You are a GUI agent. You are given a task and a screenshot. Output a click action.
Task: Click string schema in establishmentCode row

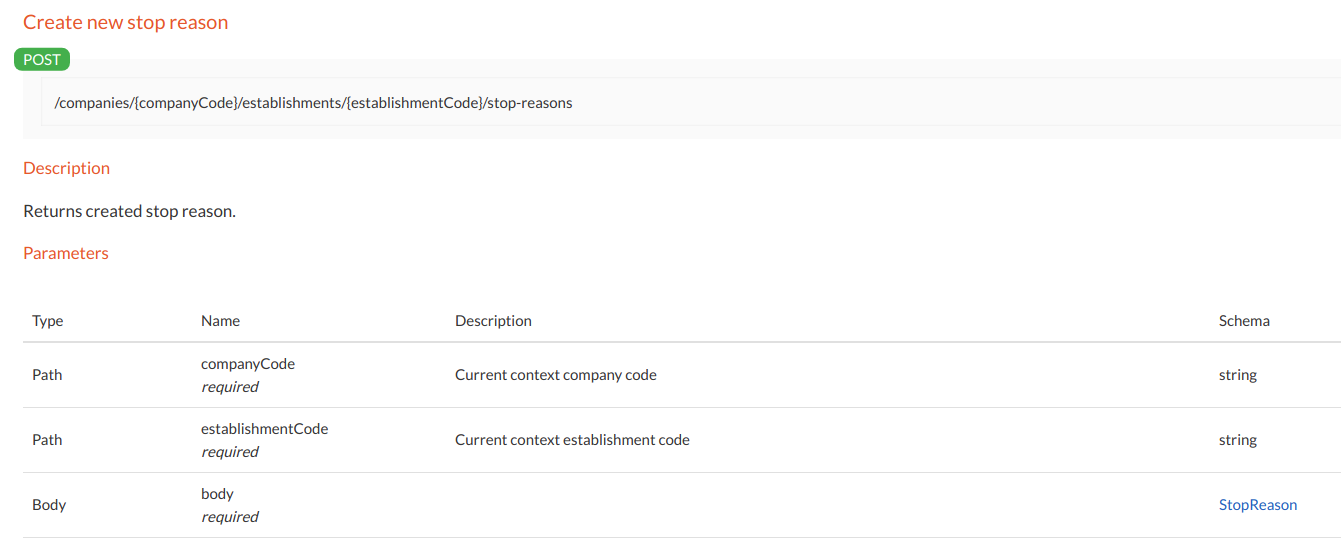point(1237,440)
